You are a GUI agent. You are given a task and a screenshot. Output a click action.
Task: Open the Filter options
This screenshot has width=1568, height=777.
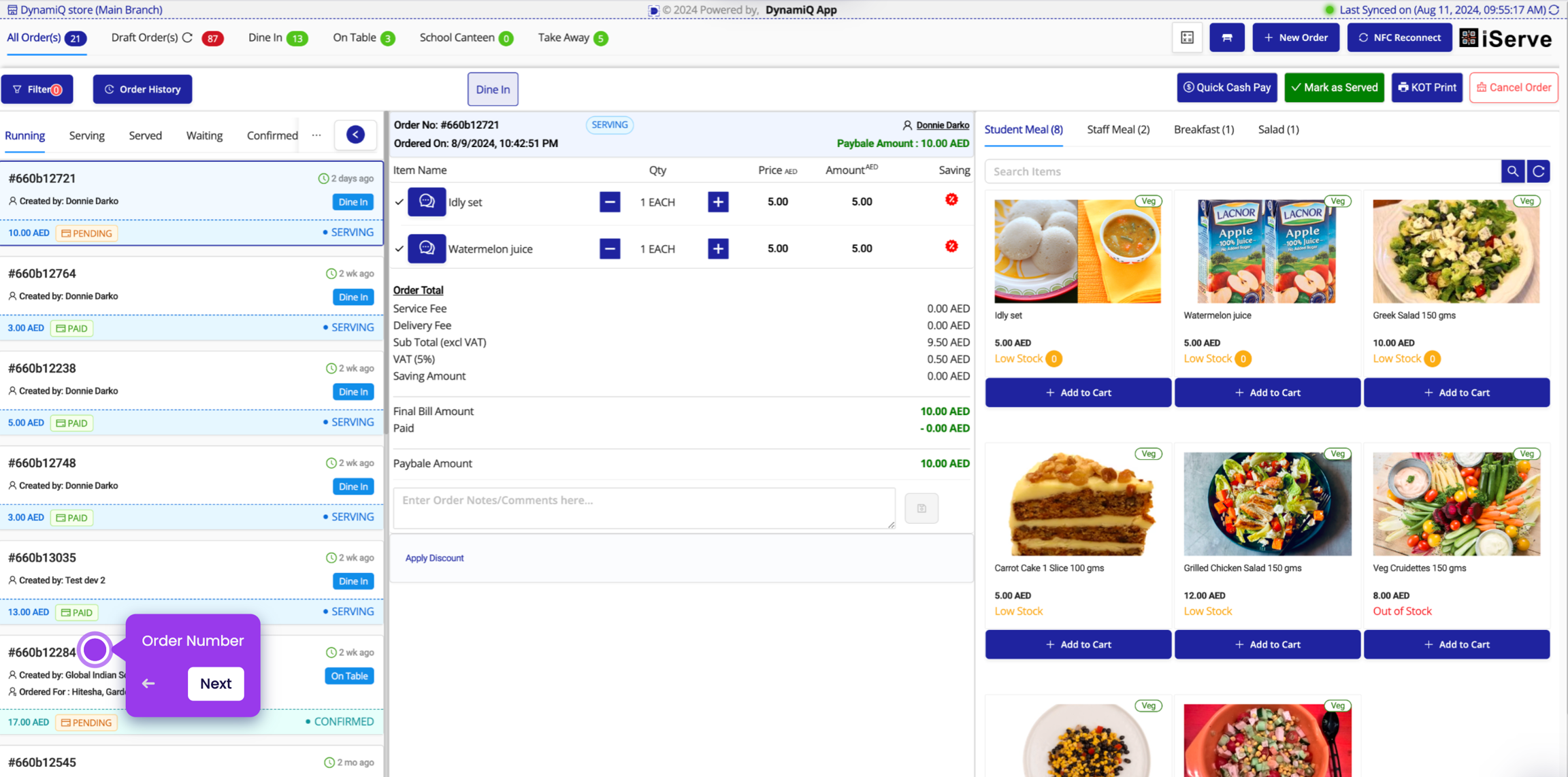(37, 89)
